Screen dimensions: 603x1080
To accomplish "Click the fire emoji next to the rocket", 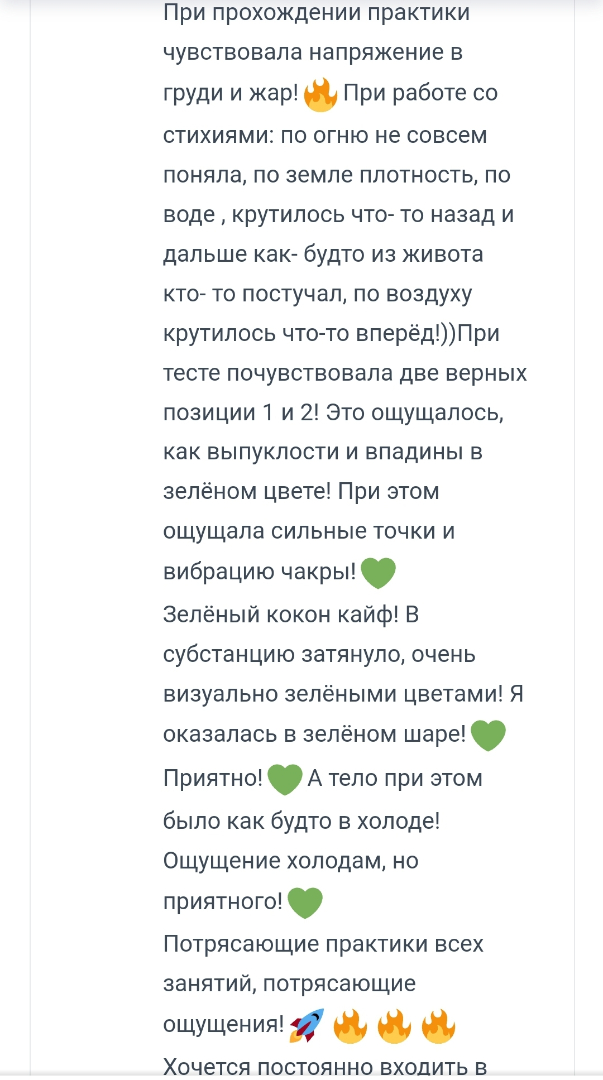I will click(x=350, y=1025).
